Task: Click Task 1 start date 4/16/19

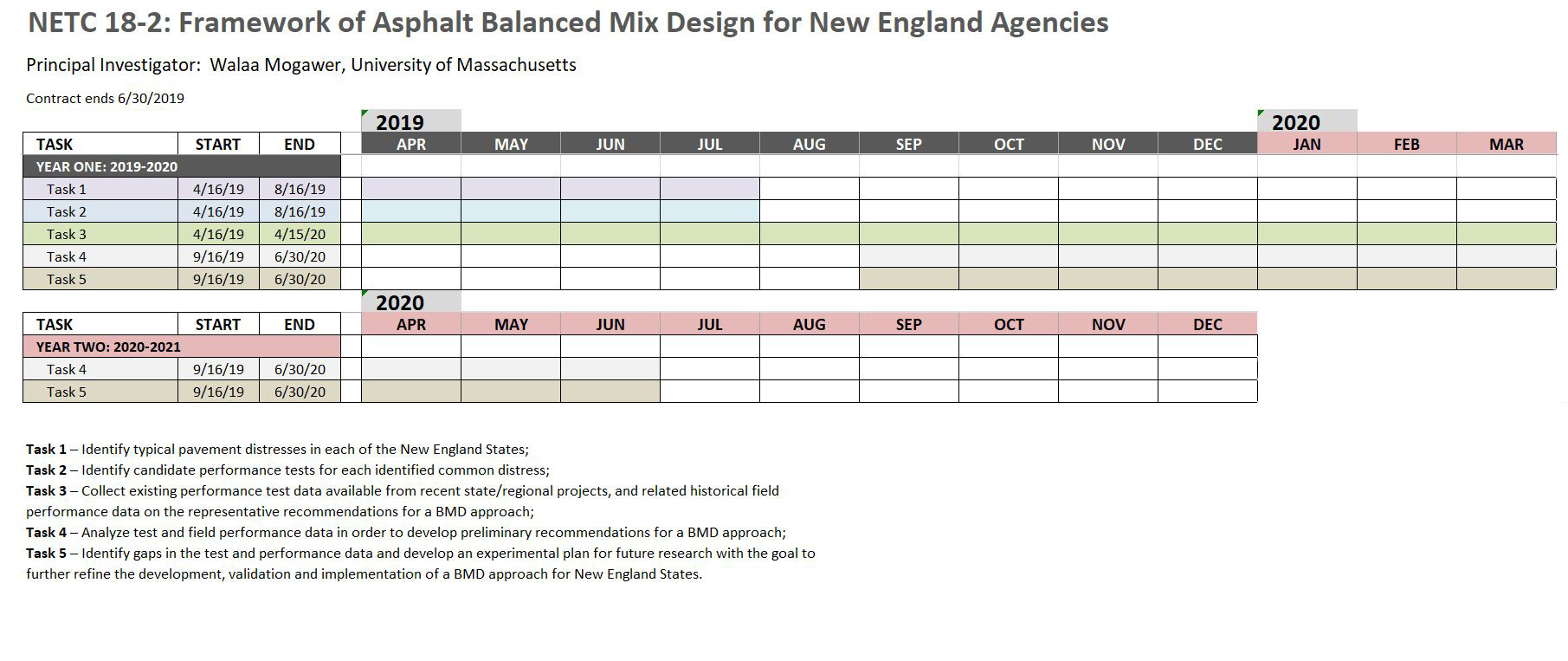Action: (x=218, y=189)
